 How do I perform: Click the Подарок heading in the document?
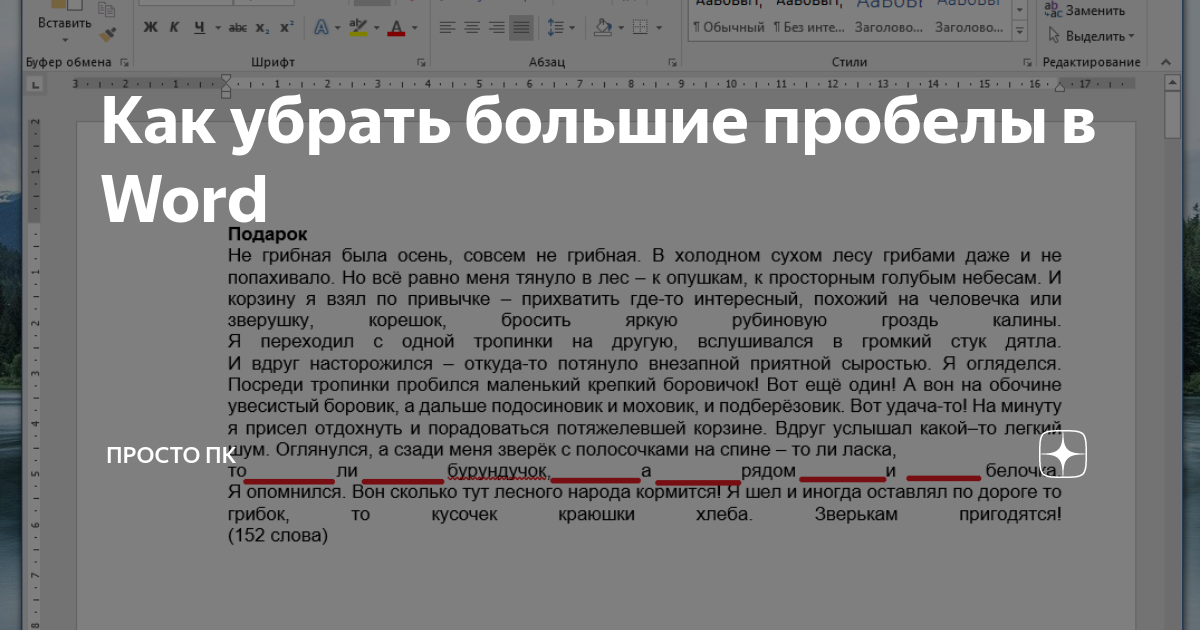tap(267, 233)
